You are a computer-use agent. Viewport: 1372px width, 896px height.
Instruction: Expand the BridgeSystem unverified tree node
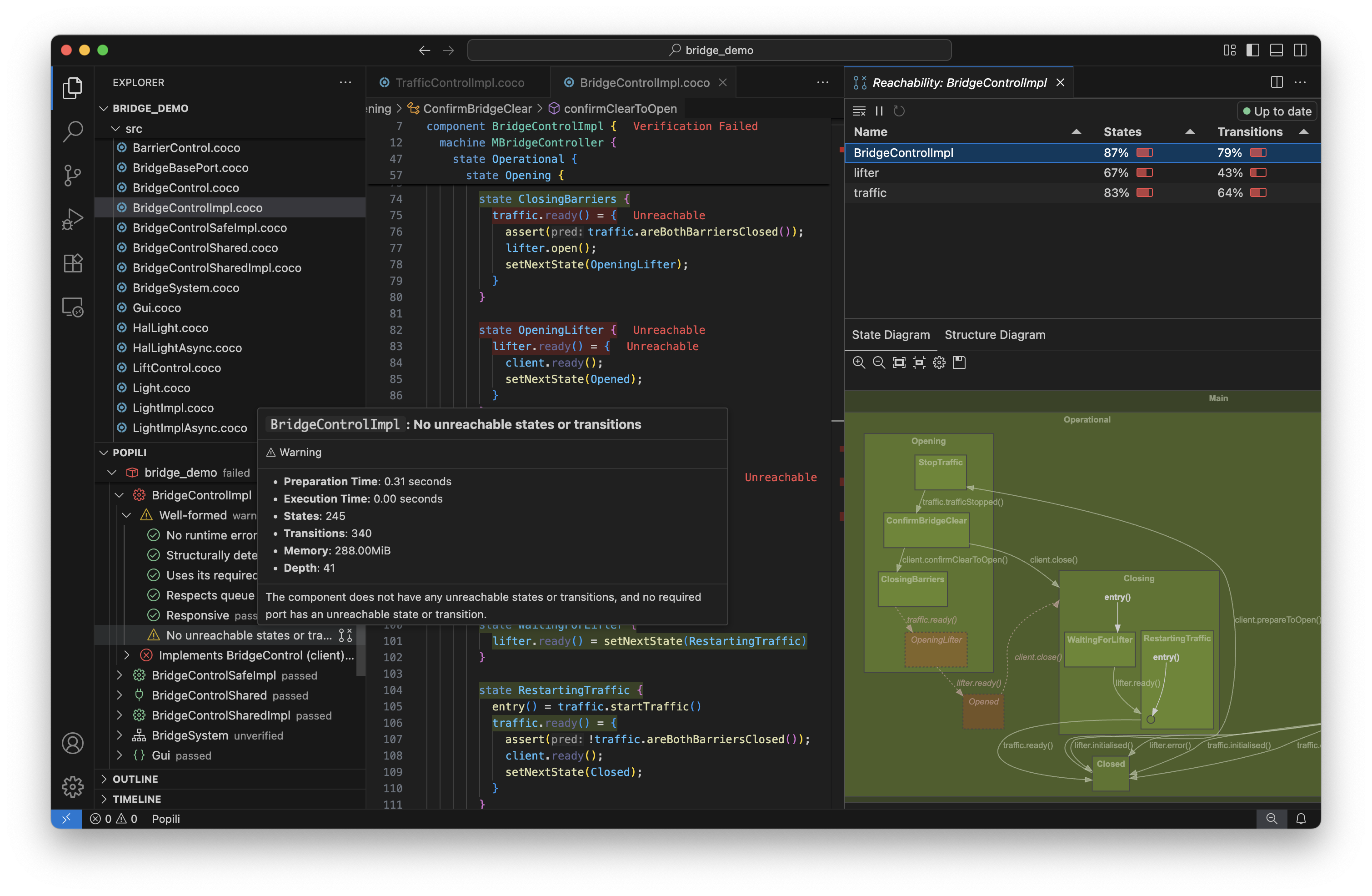[119, 735]
